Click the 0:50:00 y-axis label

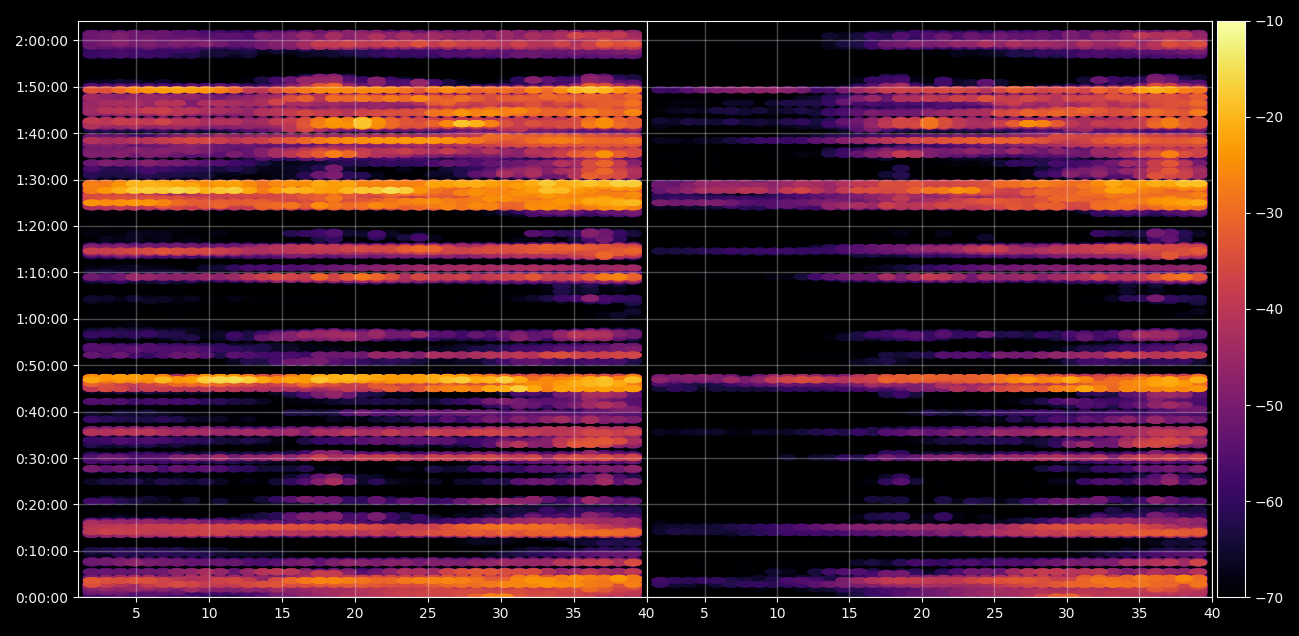(42, 366)
